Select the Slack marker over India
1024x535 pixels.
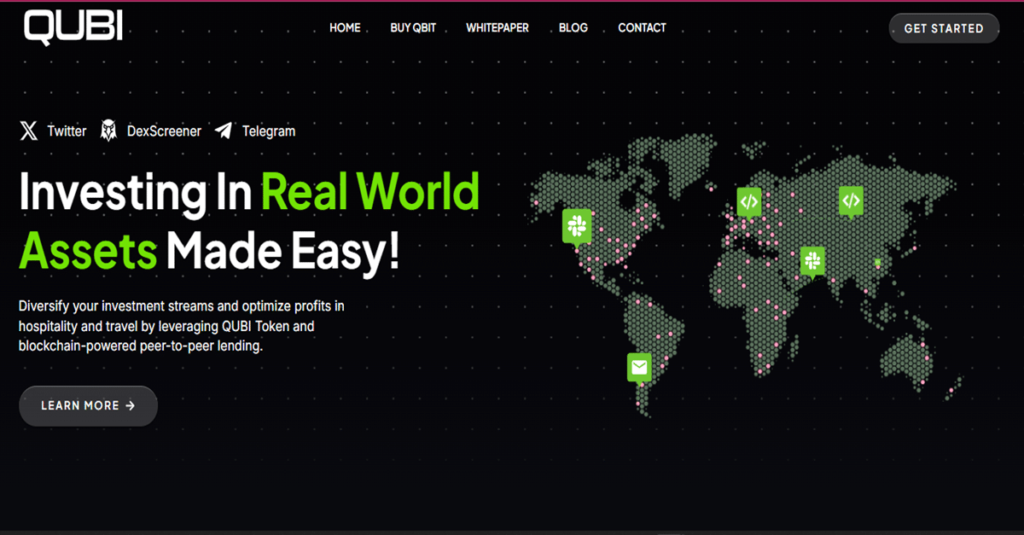click(812, 260)
